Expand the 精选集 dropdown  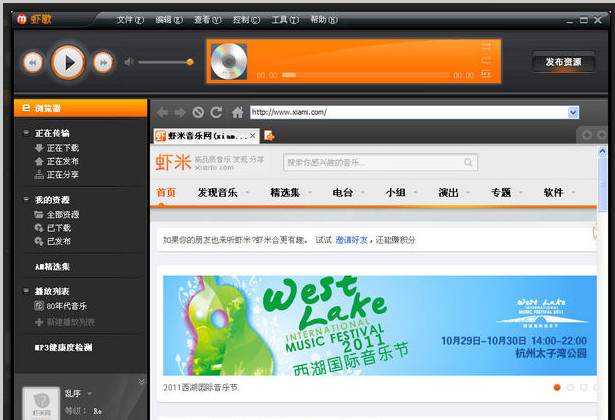point(310,193)
